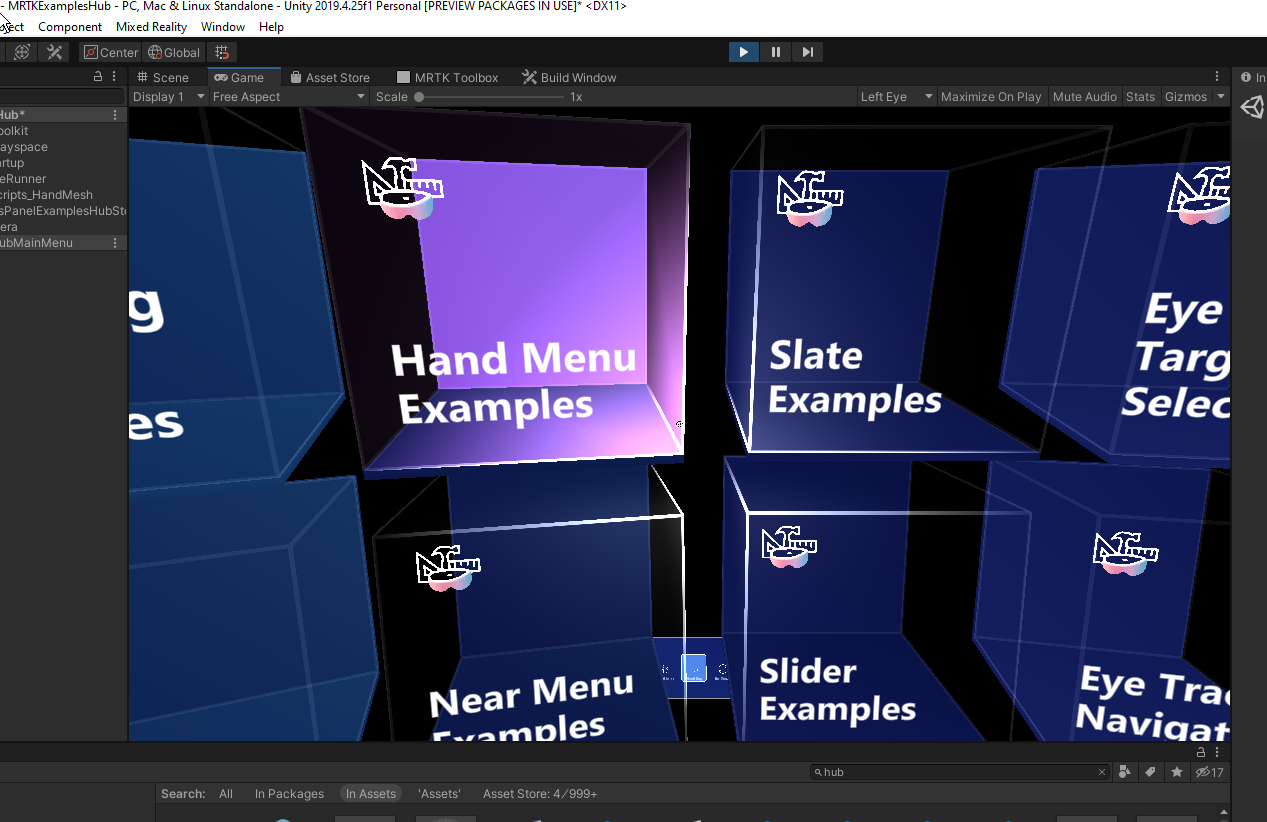Select the Transform tool in the toolbar
Screen dimensions: 1267x822
22,52
